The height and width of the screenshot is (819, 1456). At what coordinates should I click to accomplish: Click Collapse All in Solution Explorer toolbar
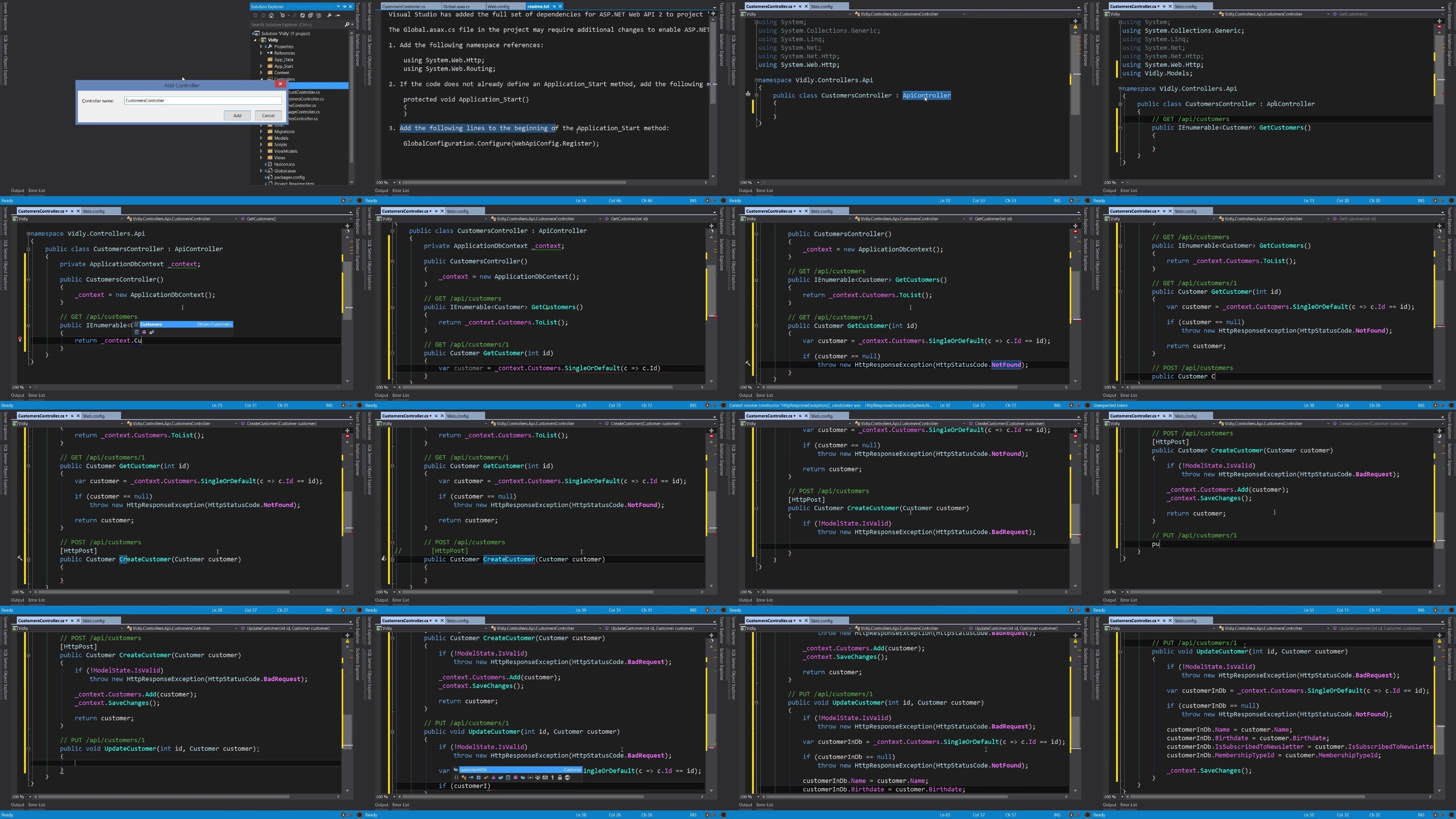pos(311,15)
